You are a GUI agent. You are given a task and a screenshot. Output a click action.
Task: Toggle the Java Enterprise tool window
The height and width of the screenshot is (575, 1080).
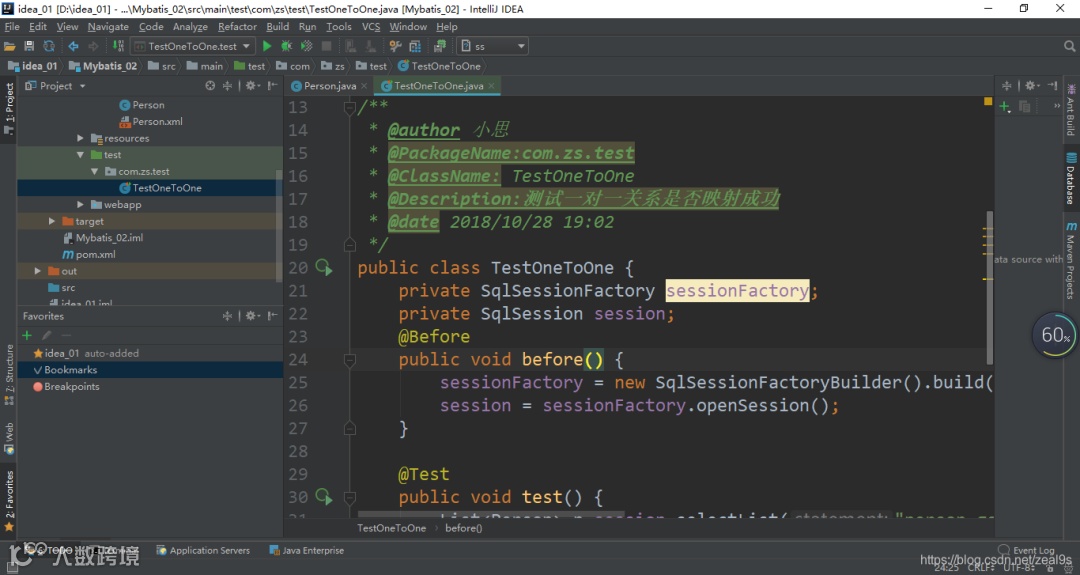pos(307,550)
